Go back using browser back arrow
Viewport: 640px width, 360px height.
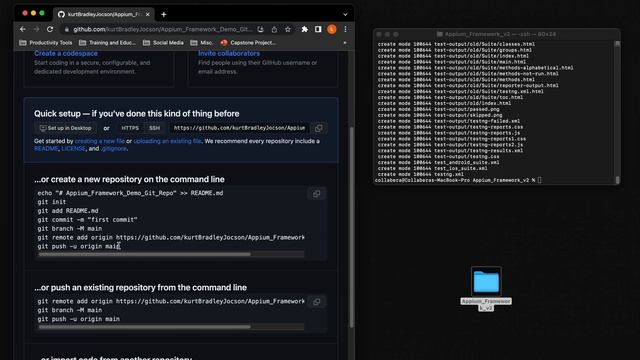[x=23, y=29]
